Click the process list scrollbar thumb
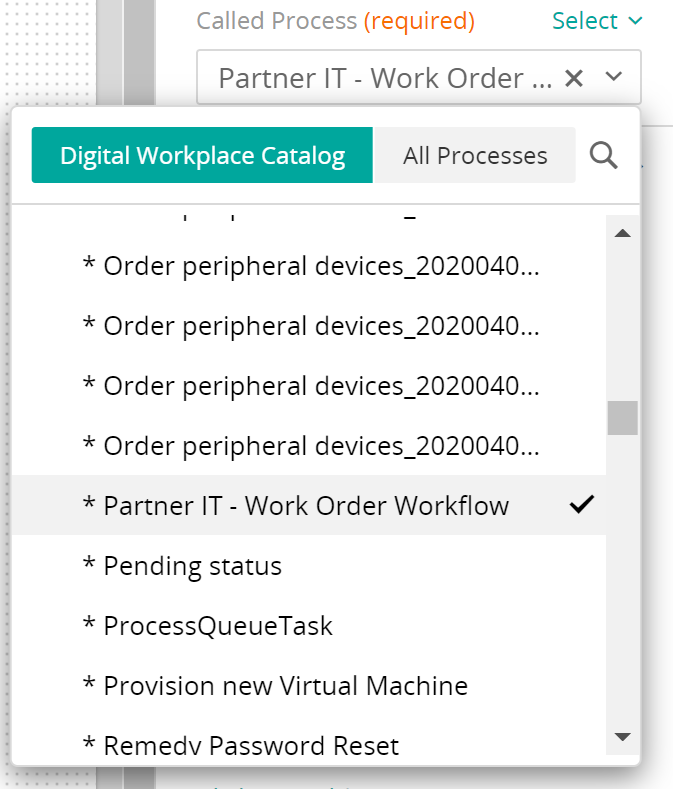 tap(622, 417)
